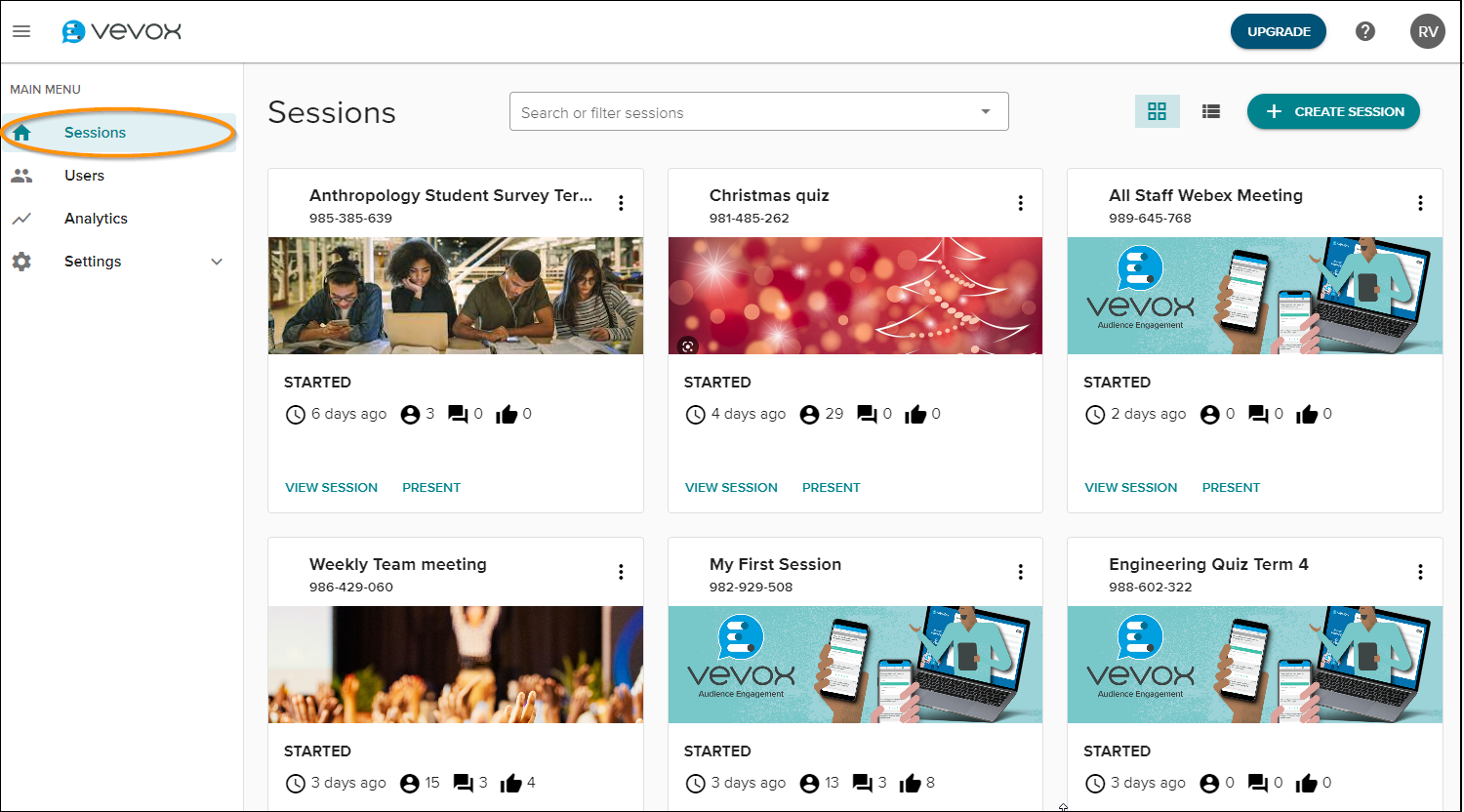
Task: View session for Anthropology Student Survey
Action: click(331, 487)
